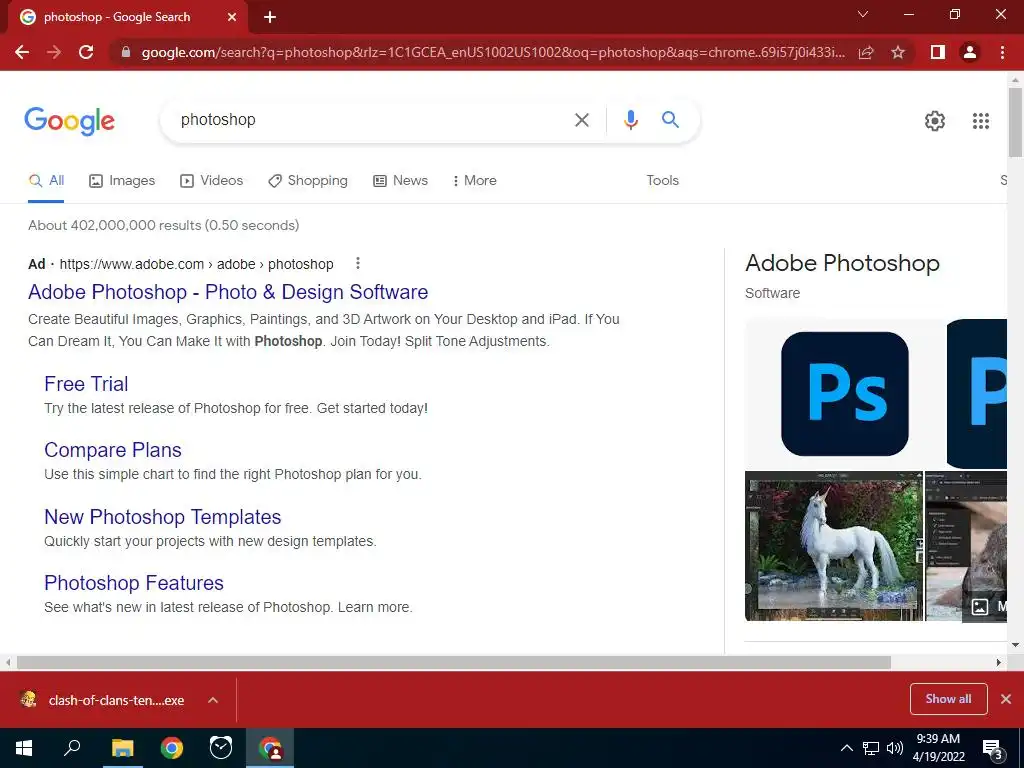Reload the page with refresh icon
Screen dimensions: 1024x768
point(86,52)
